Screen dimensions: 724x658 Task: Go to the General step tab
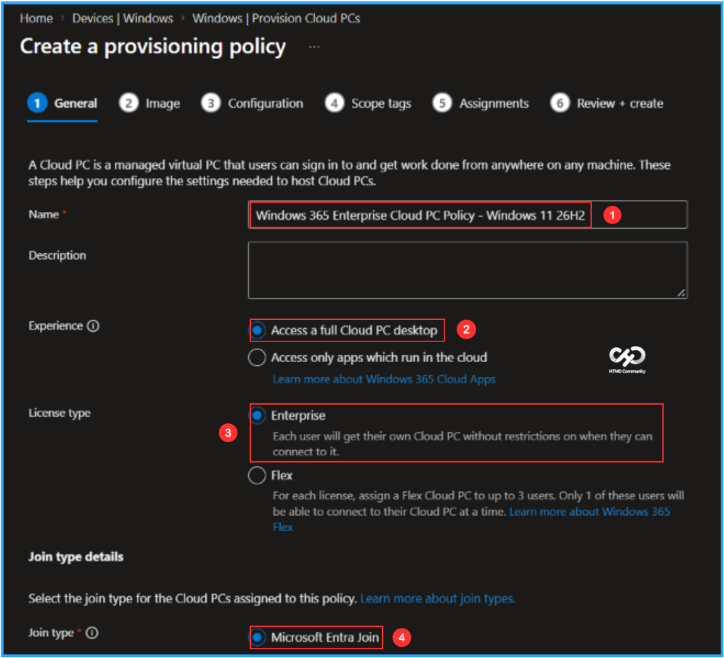point(62,103)
